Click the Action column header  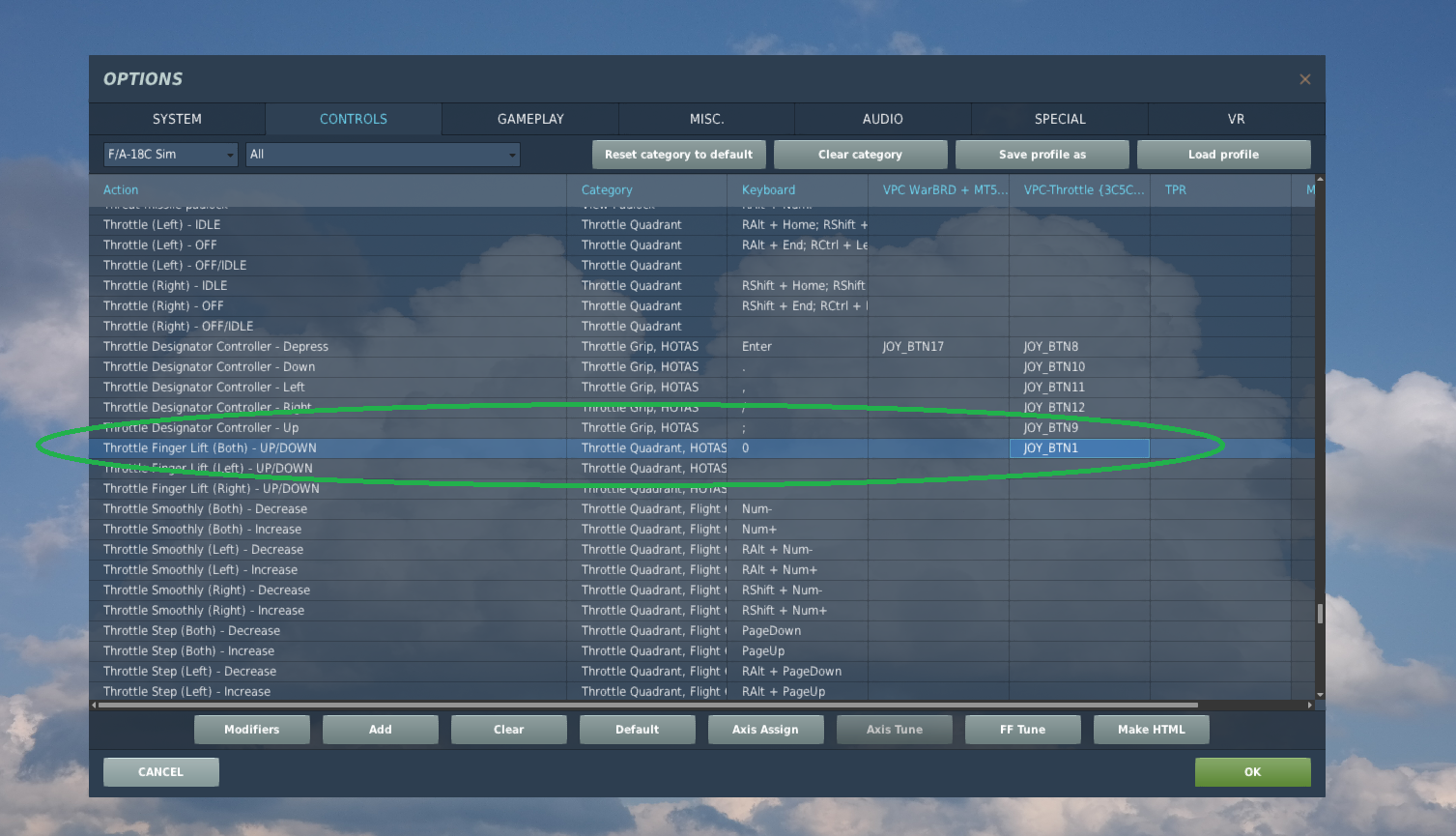[328, 190]
